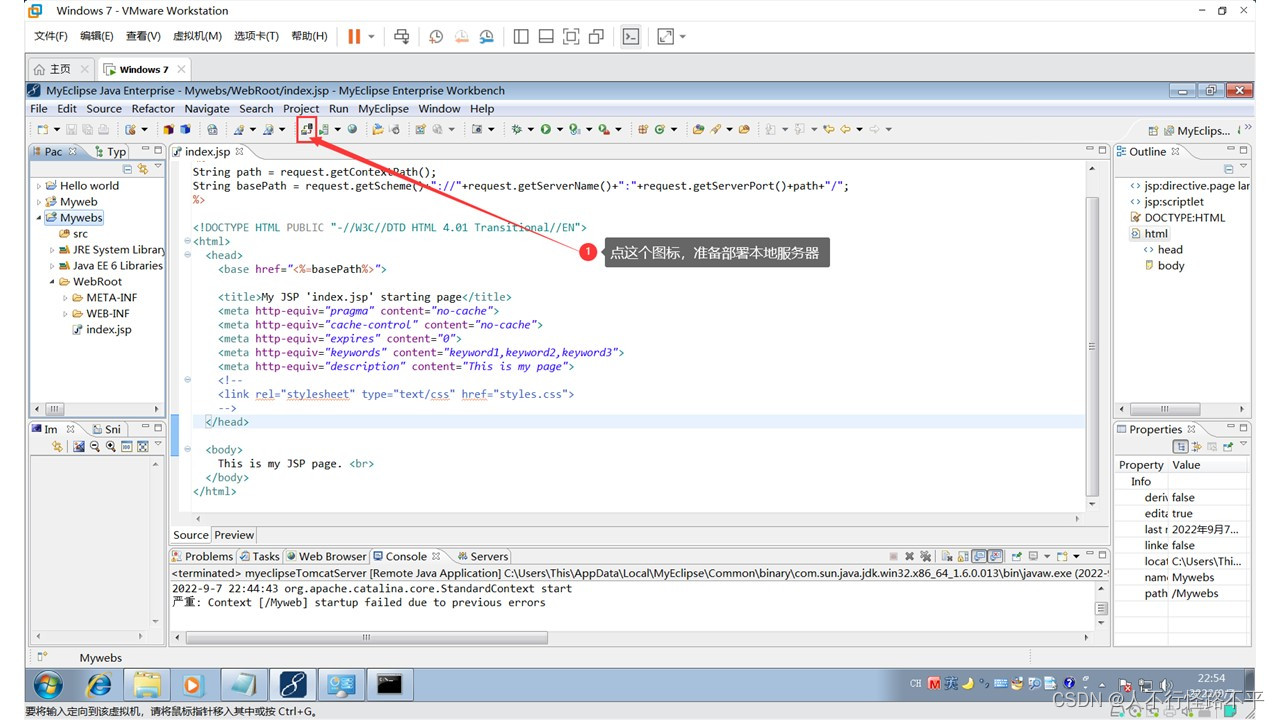Click the MyEclipse 8 taskbar icon
Screen dimensions: 1280x720
pos(293,684)
